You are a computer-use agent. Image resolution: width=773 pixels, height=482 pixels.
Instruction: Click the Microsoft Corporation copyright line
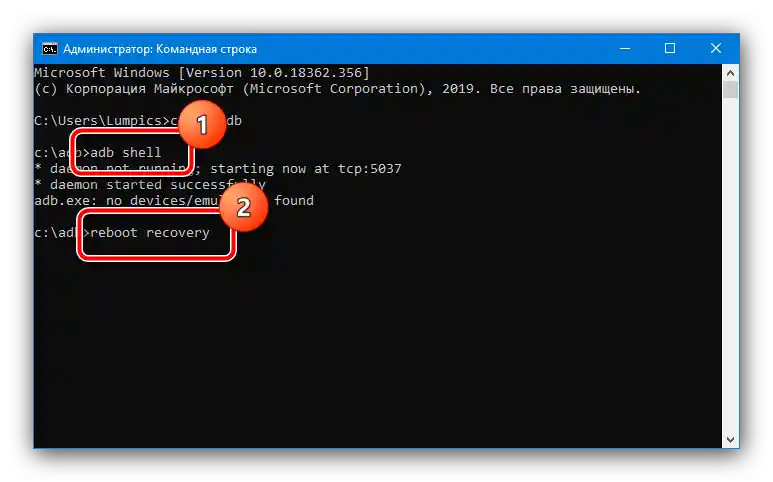(x=338, y=89)
